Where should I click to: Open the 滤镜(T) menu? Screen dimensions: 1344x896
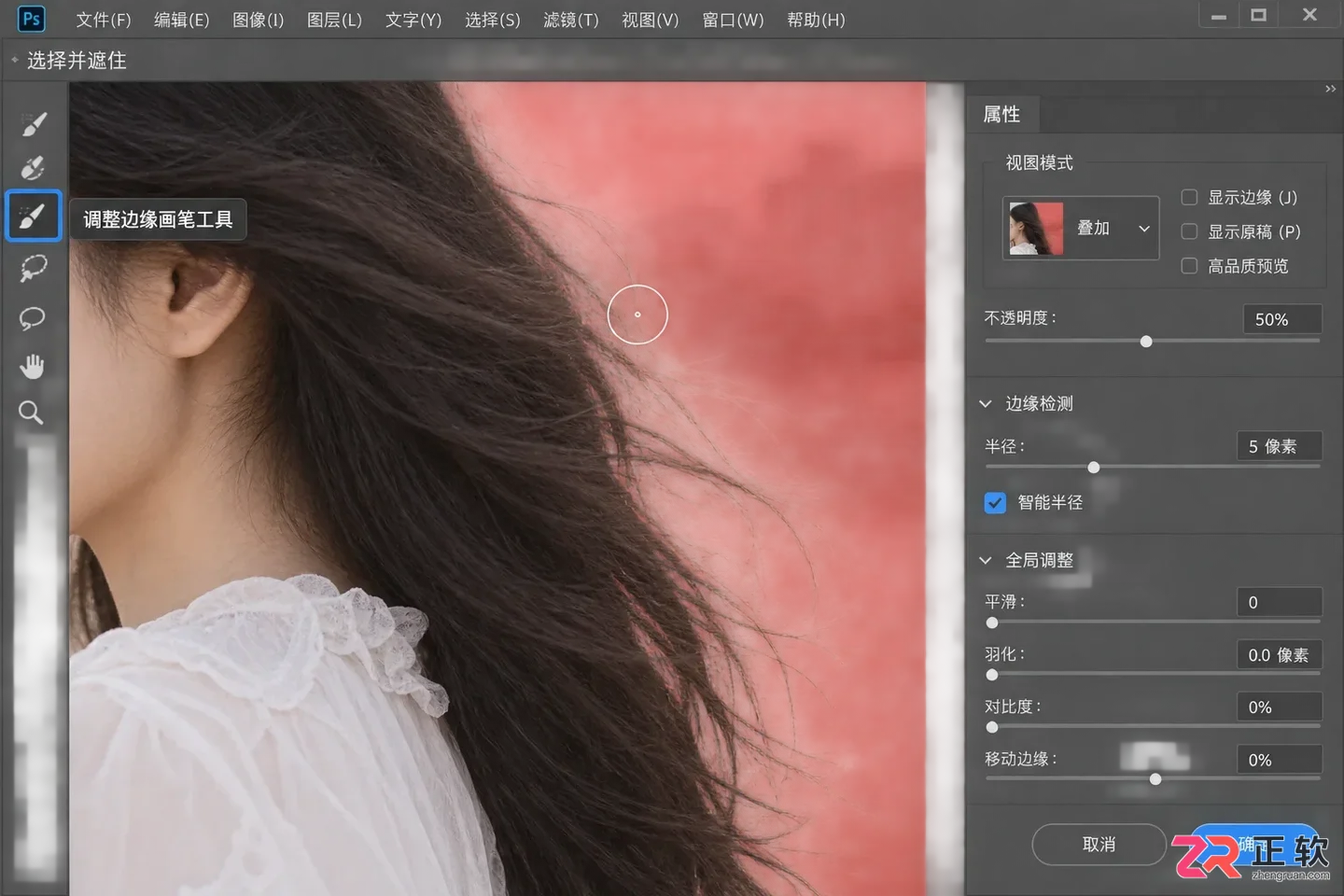[571, 20]
